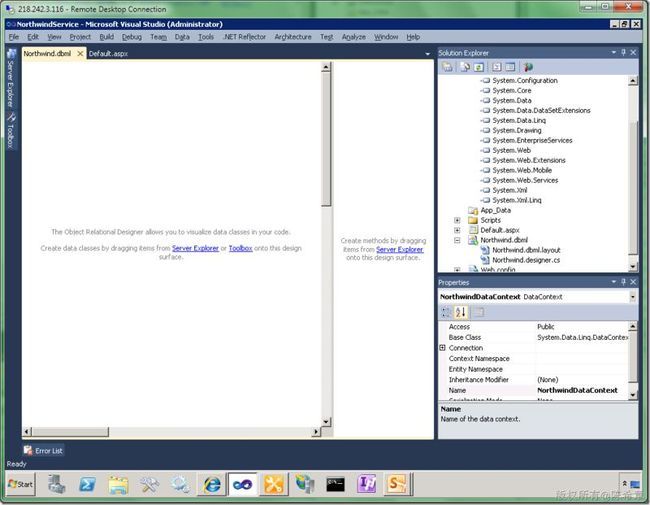
Task: Click the orange tools taskbar icon
Action: pos(273,484)
